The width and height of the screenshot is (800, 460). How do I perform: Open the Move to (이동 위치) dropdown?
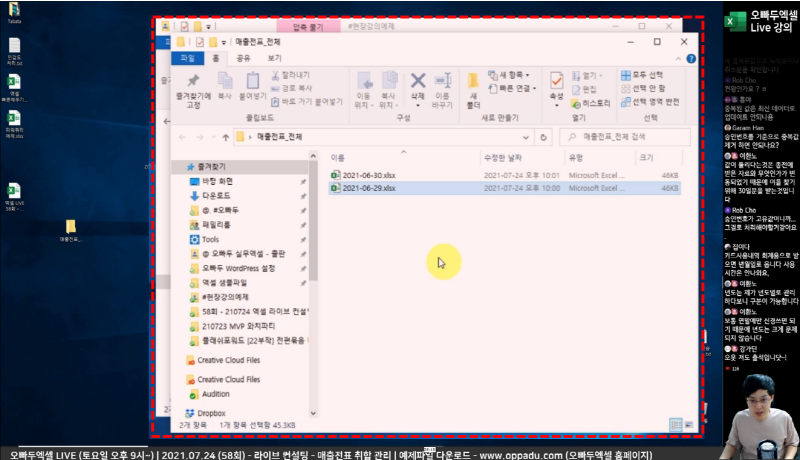pos(364,90)
